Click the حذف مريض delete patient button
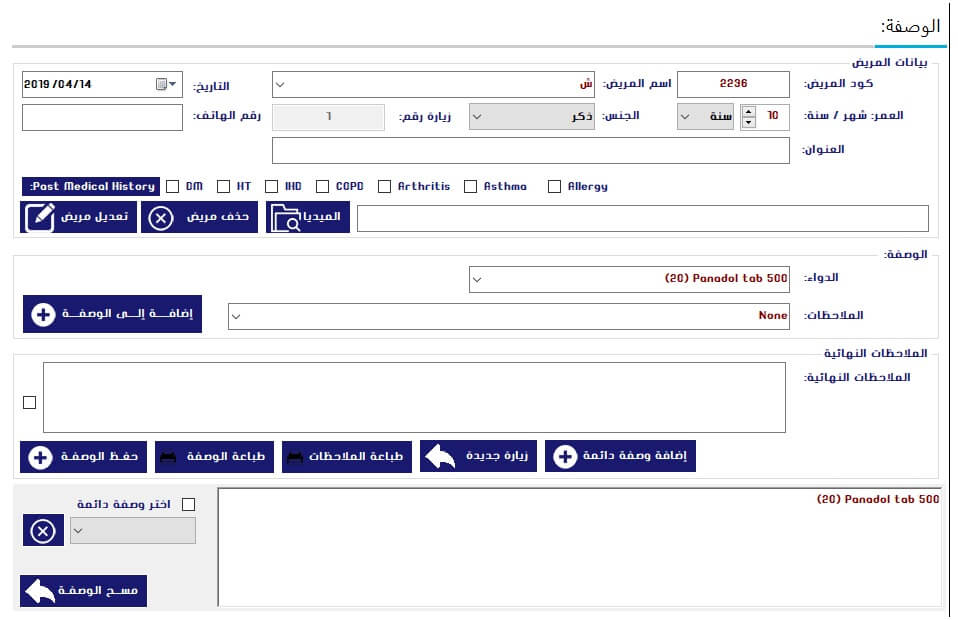Viewport: 958px width, 620px height. [200, 217]
